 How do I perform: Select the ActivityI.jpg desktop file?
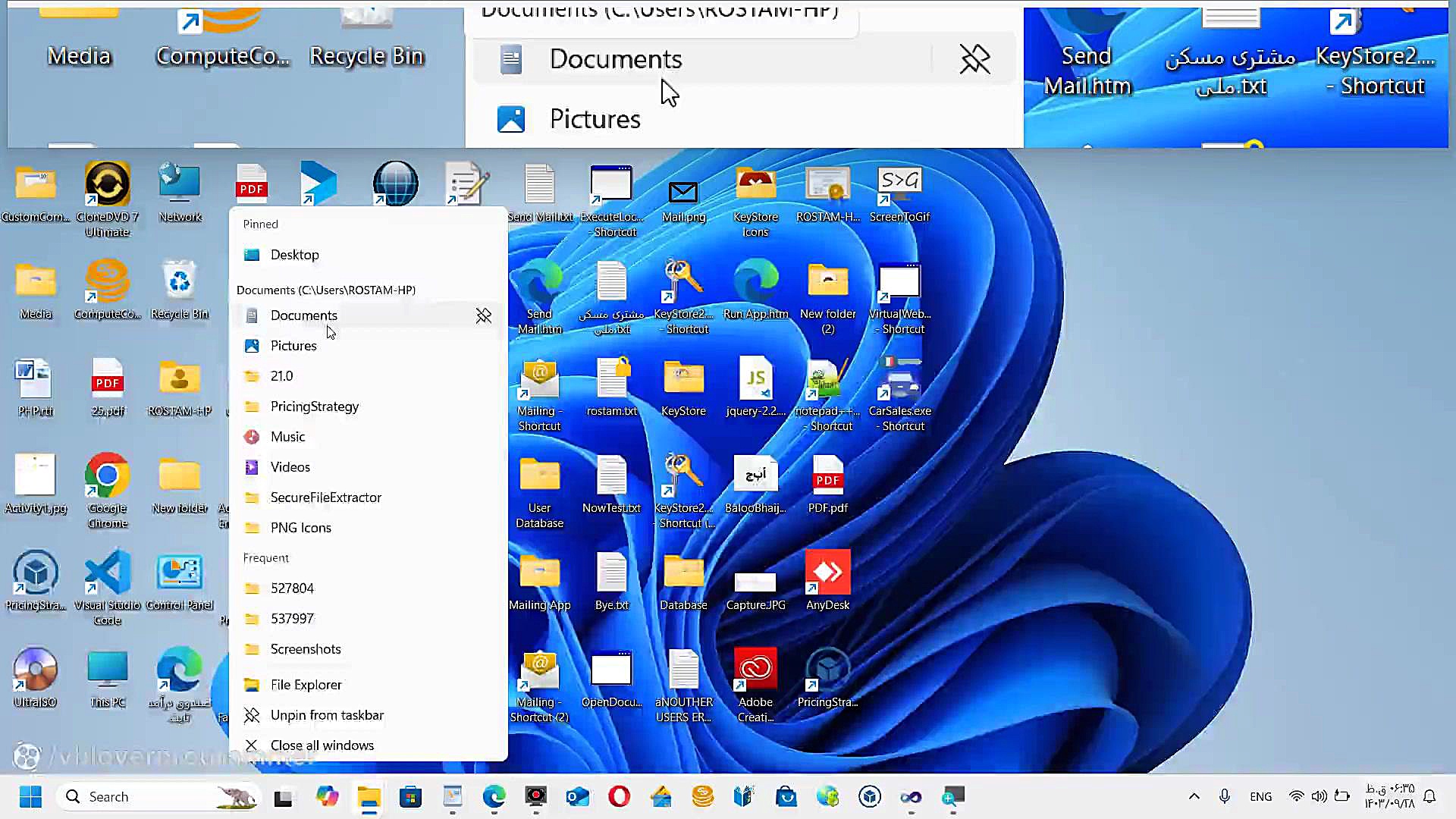(x=35, y=484)
